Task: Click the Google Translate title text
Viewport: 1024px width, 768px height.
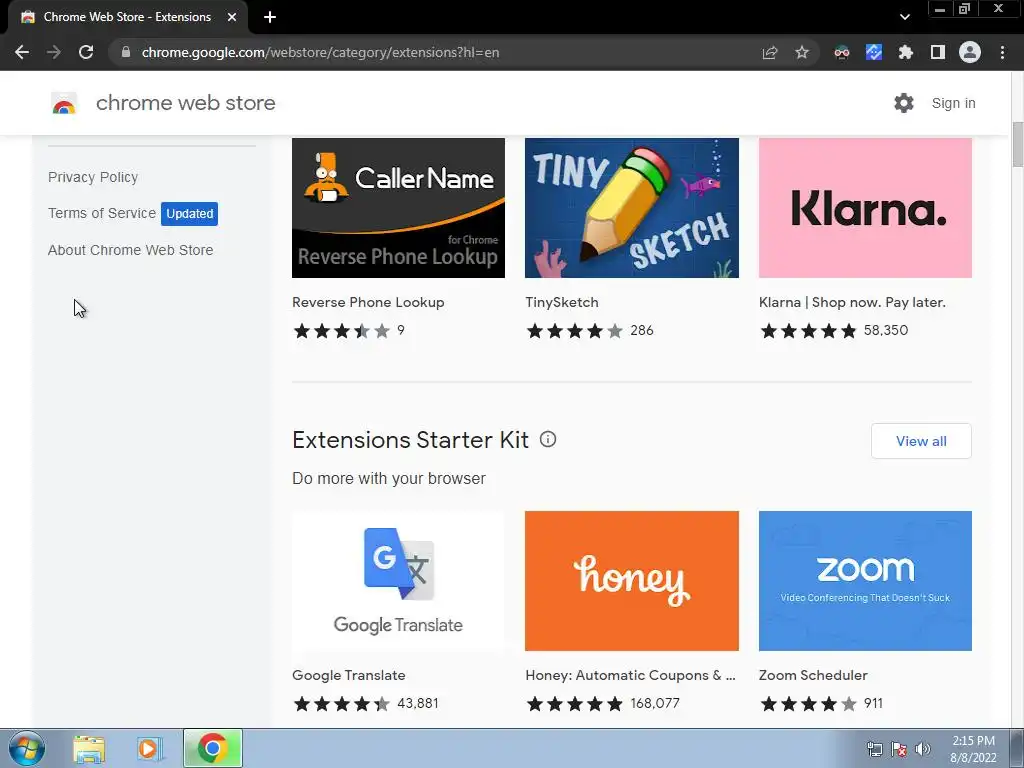Action: click(349, 675)
